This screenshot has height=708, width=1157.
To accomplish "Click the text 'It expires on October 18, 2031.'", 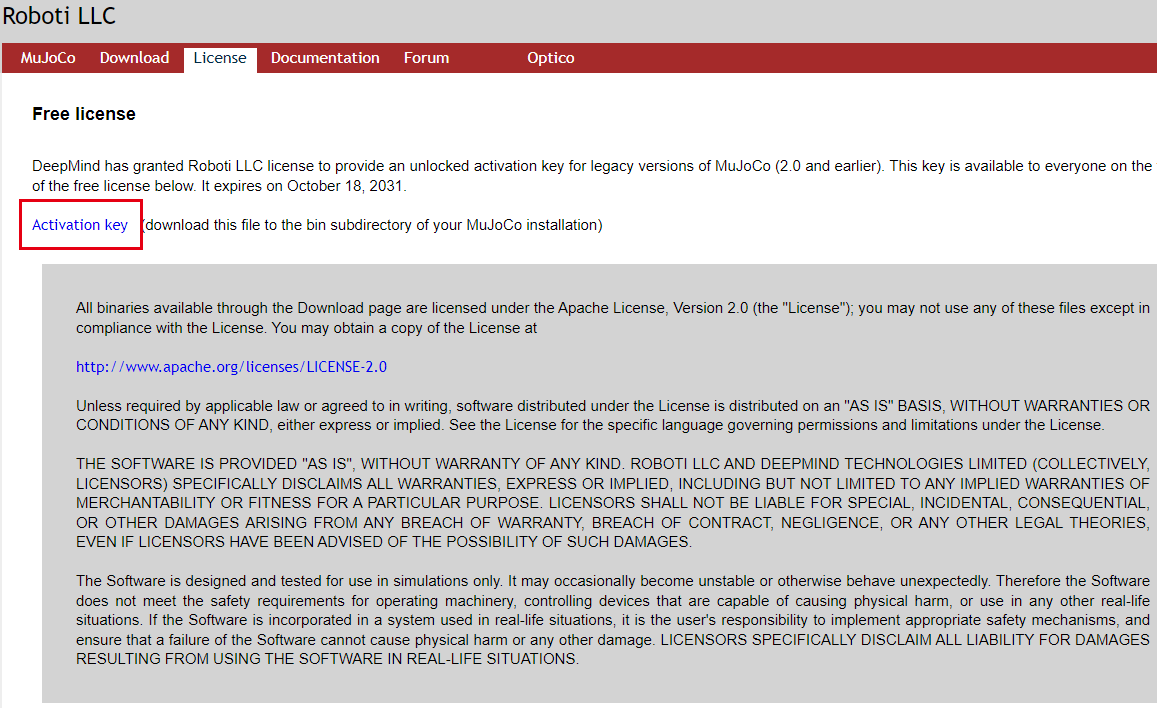I will 304,186.
